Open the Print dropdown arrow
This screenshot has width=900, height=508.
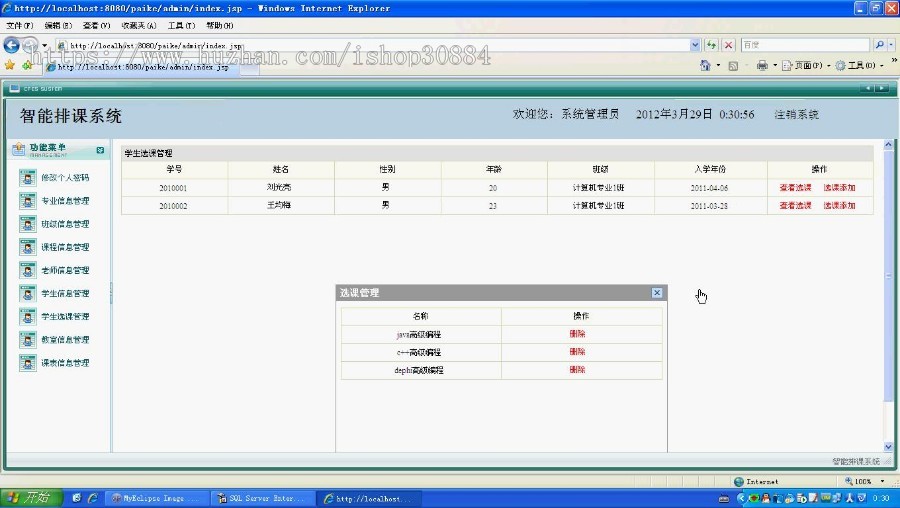tap(775, 65)
